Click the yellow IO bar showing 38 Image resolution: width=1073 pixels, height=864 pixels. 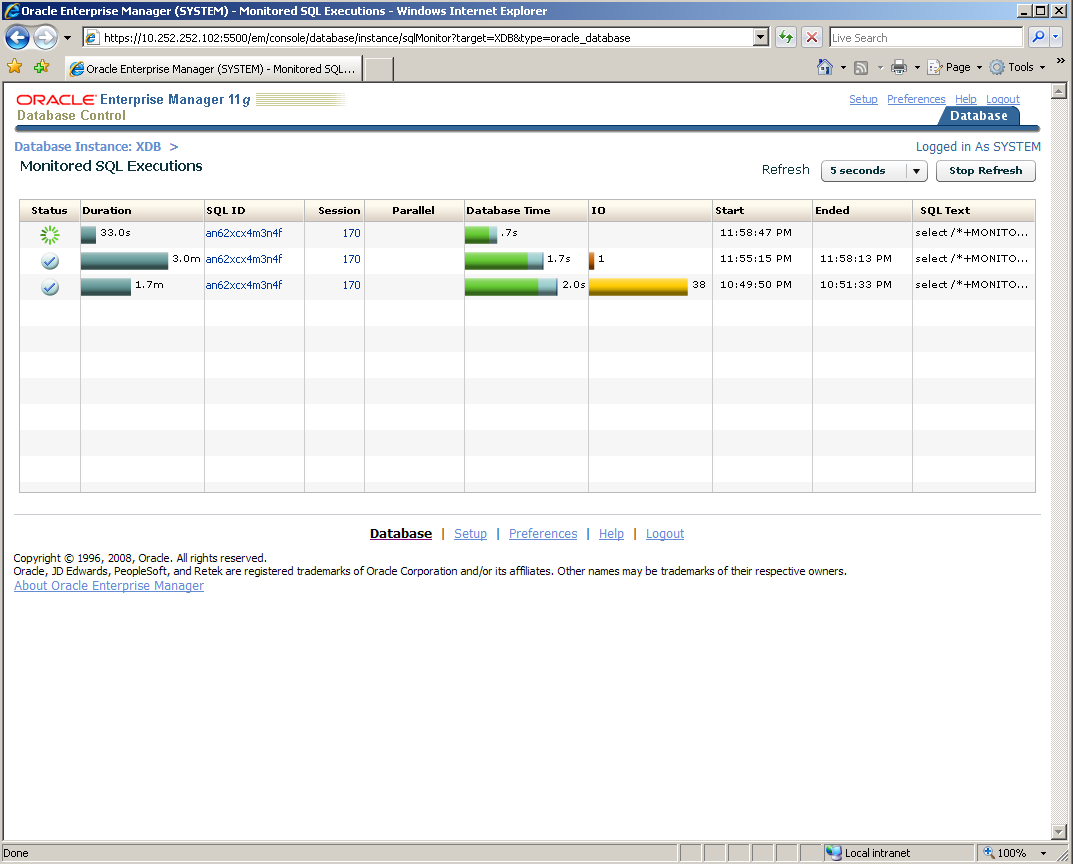(638, 287)
